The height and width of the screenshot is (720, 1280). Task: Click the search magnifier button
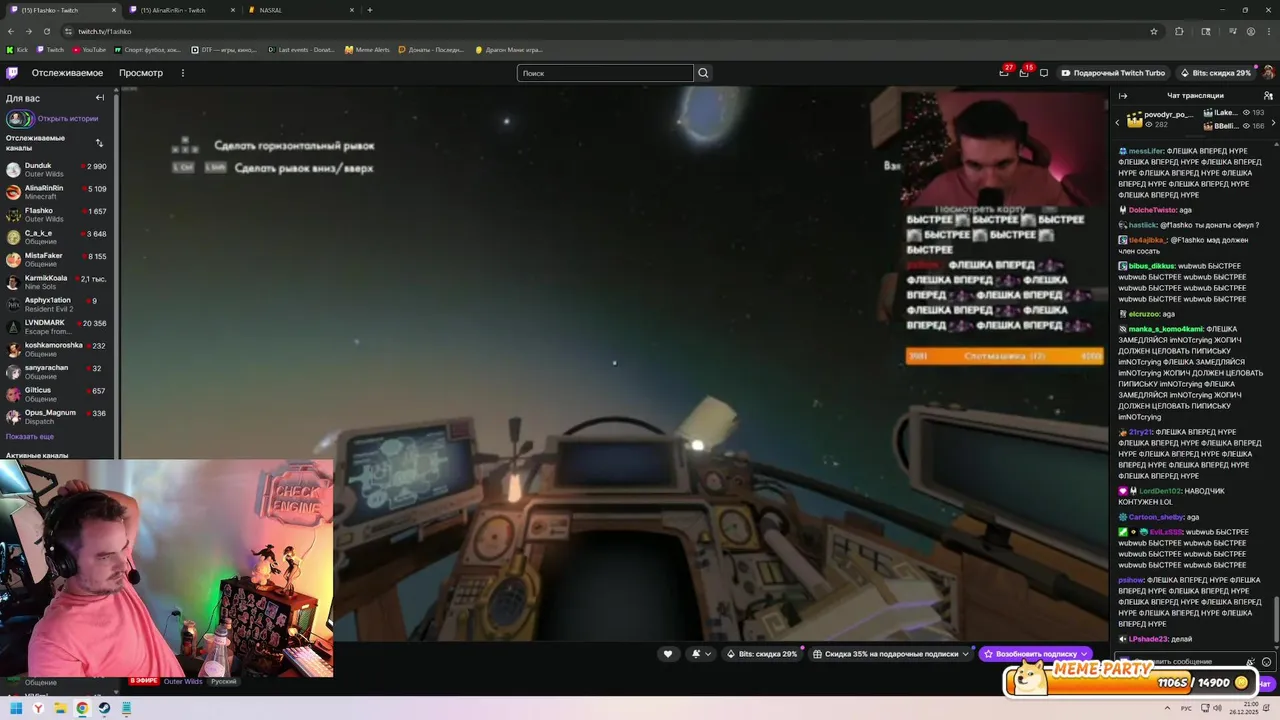pos(703,73)
